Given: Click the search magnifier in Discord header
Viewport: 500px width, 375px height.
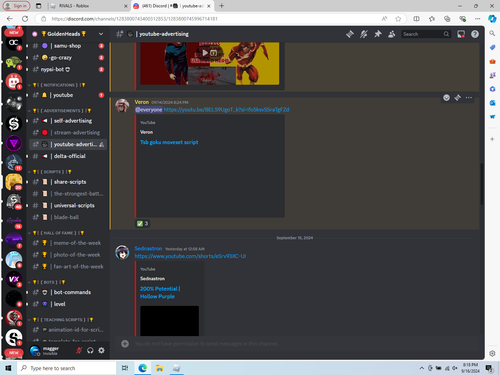Looking at the screenshot, I should (x=446, y=34).
